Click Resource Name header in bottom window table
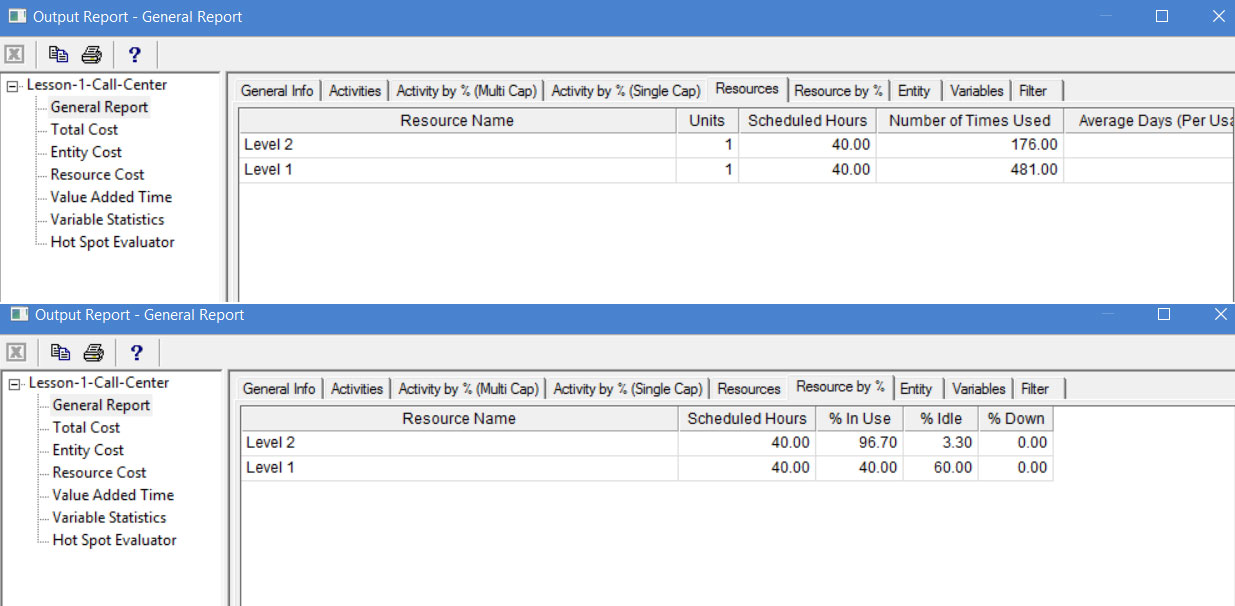Screen dimensions: 1235x606 pyautogui.click(x=459, y=419)
